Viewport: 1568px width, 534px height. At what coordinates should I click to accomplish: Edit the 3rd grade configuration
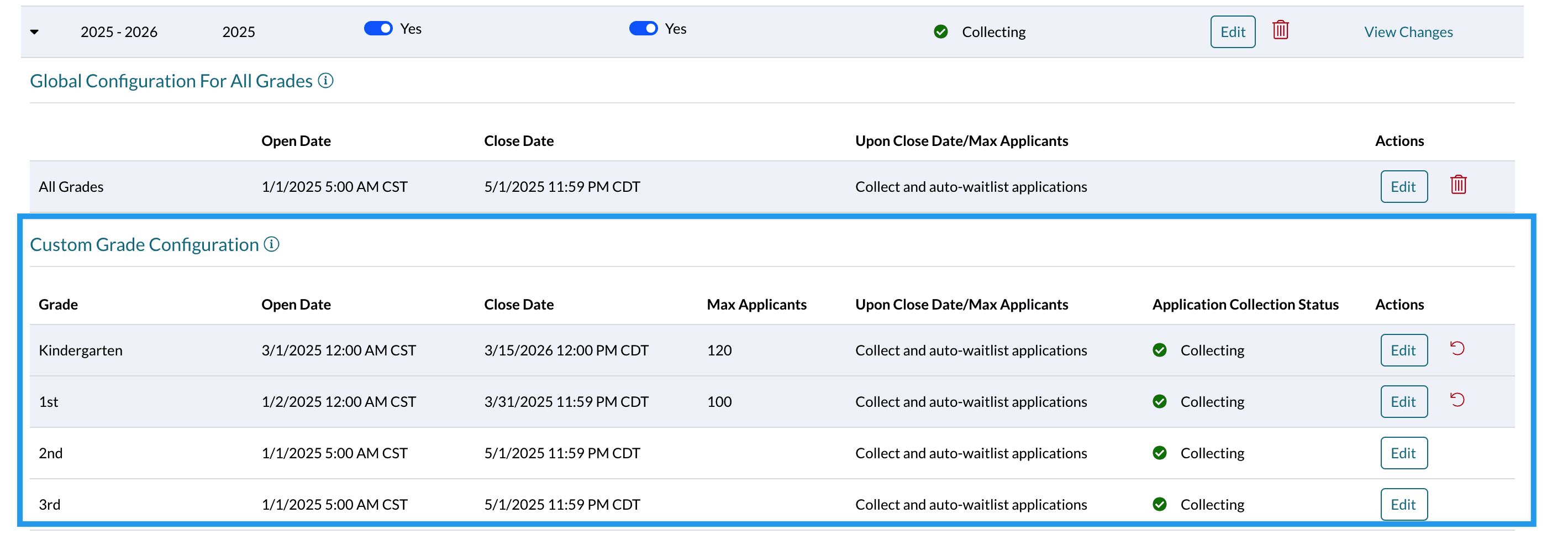click(1403, 505)
